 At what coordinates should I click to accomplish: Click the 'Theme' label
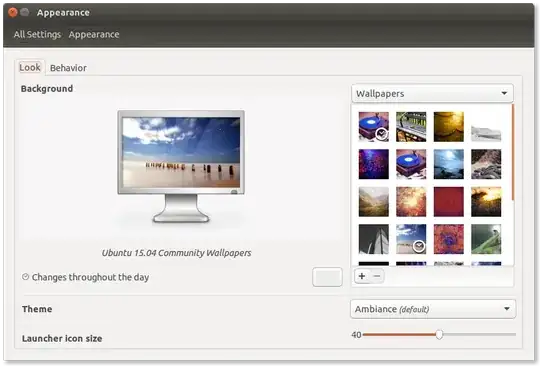(37, 309)
